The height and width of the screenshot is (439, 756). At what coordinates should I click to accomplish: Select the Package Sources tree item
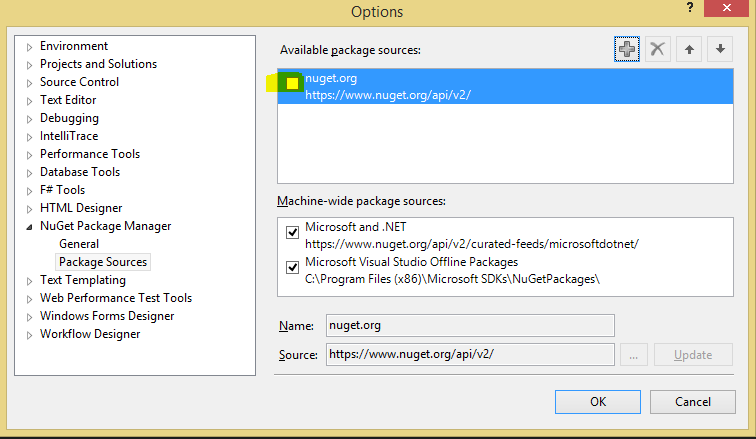(103, 262)
